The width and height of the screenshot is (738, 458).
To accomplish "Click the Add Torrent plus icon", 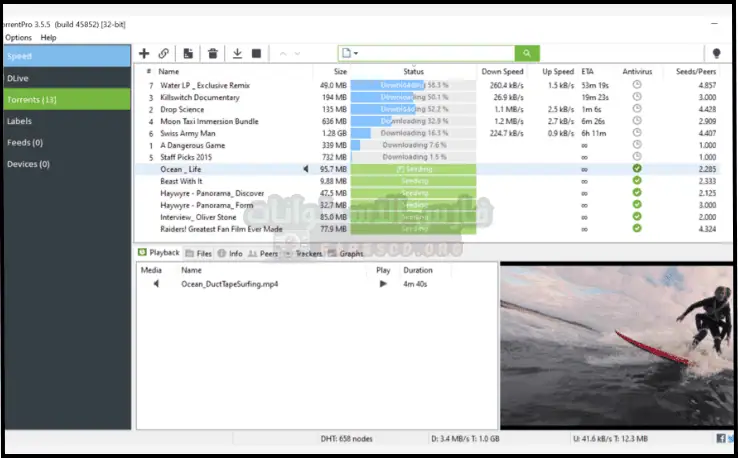I will pyautogui.click(x=144, y=53).
